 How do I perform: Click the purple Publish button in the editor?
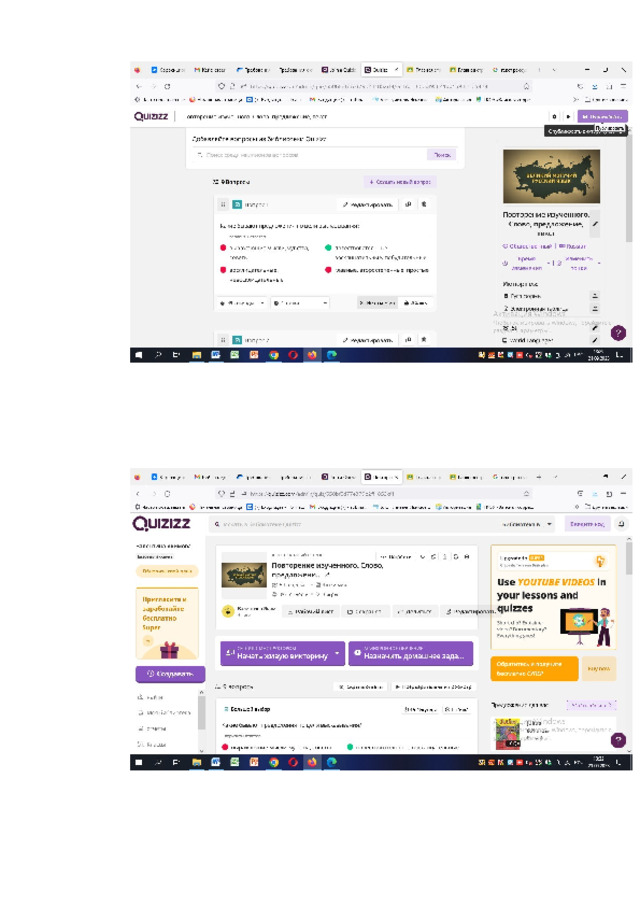[x=602, y=117]
